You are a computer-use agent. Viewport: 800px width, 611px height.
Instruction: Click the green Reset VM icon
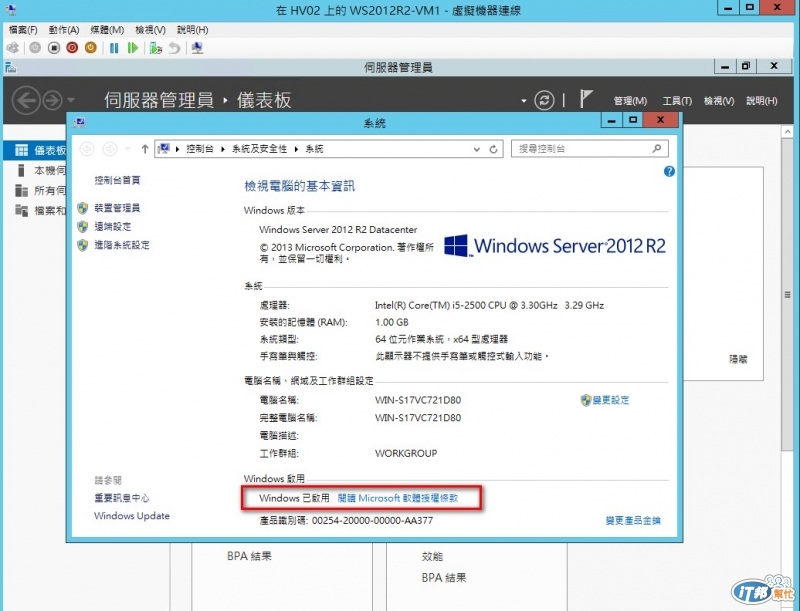[133, 48]
